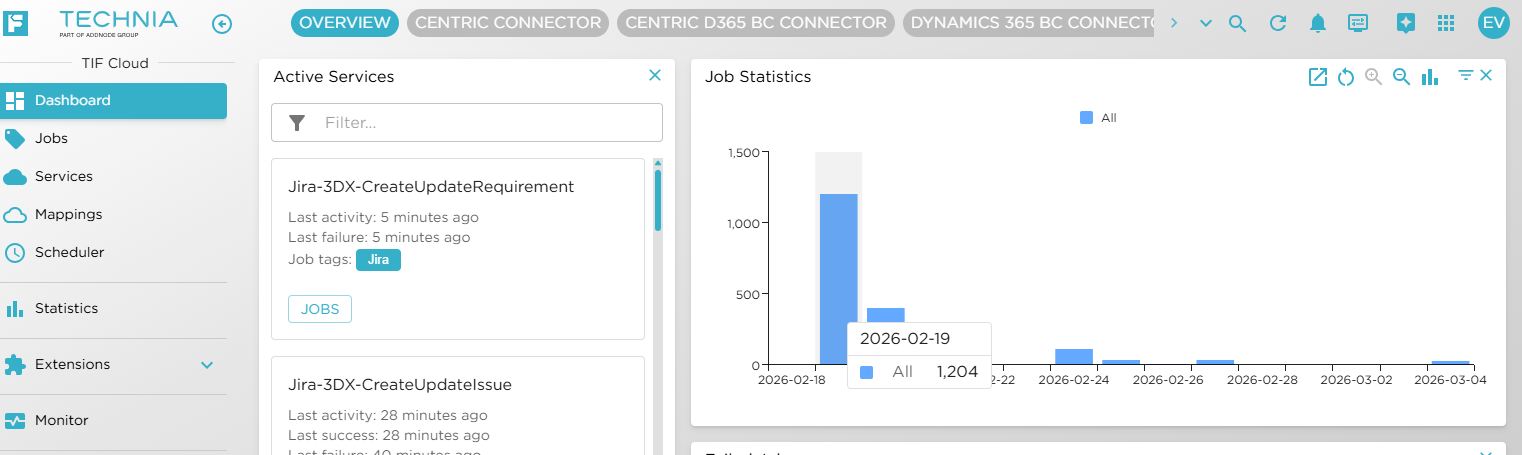Switch chart type with bar chart icon
1522x455 pixels.
click(1430, 77)
